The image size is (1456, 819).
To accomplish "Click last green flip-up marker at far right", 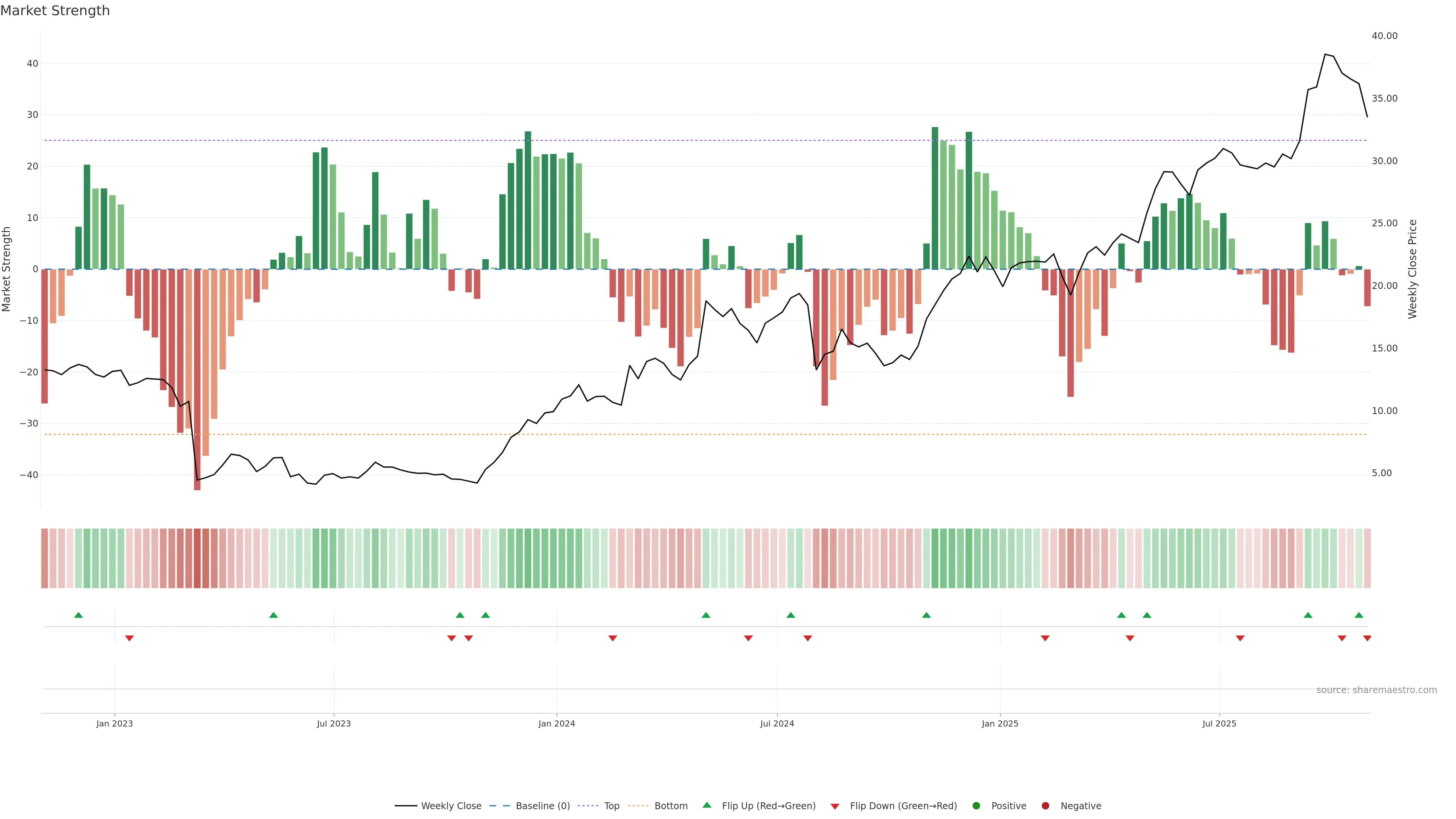I will coord(1359,615).
